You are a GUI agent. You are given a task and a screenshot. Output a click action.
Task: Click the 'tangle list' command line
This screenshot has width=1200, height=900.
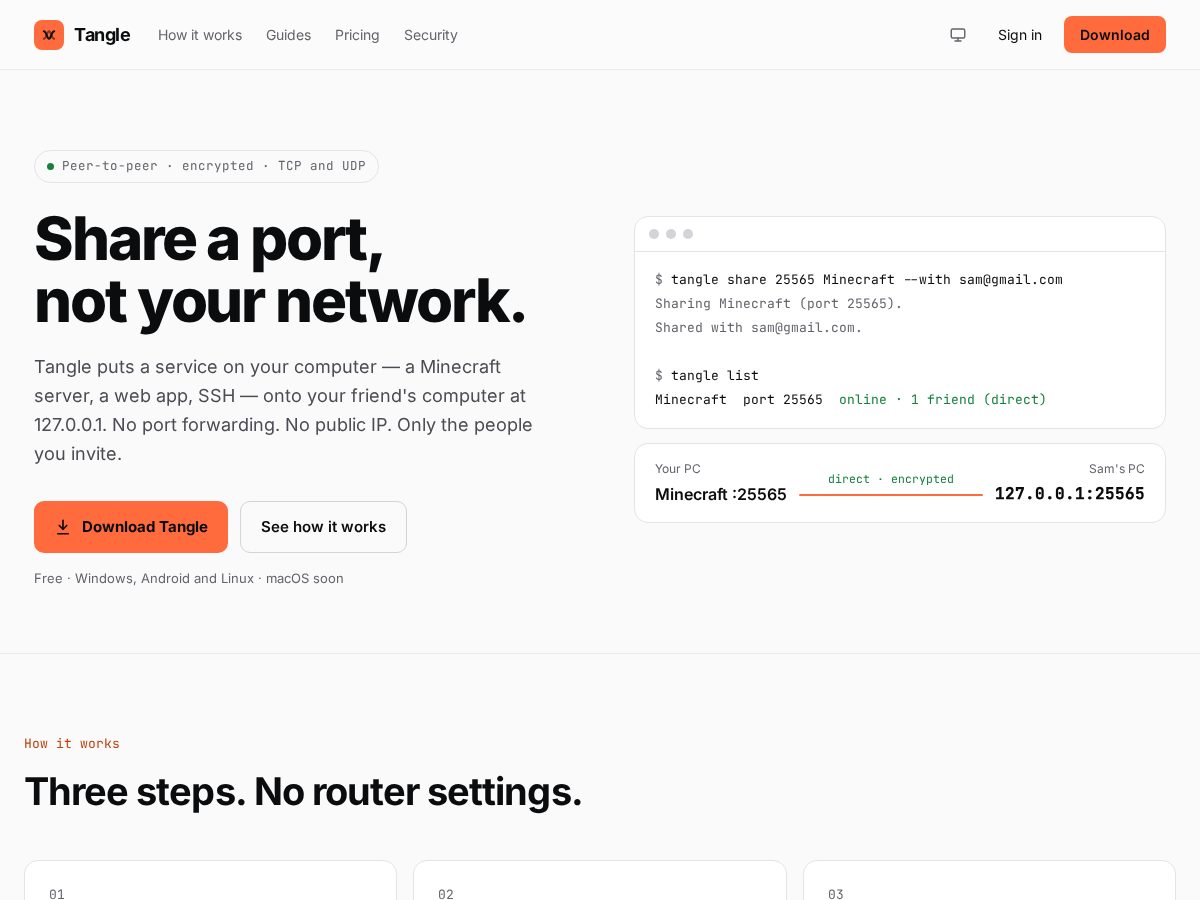[x=707, y=376]
